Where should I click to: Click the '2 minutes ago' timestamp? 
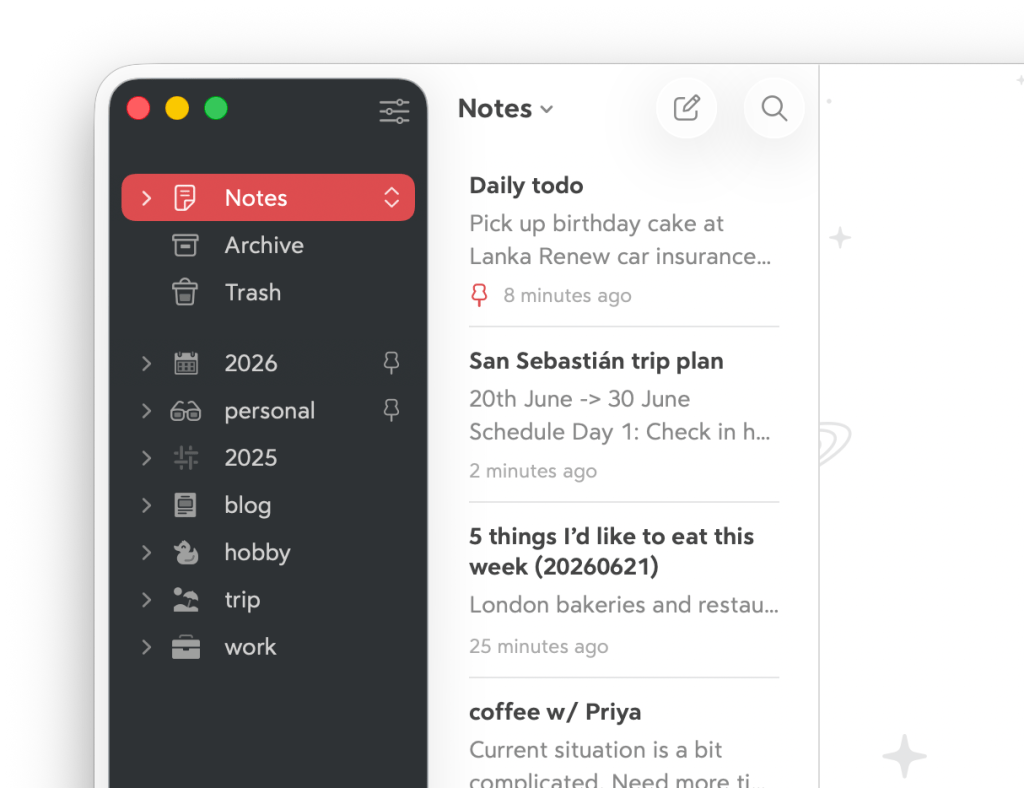coord(533,471)
